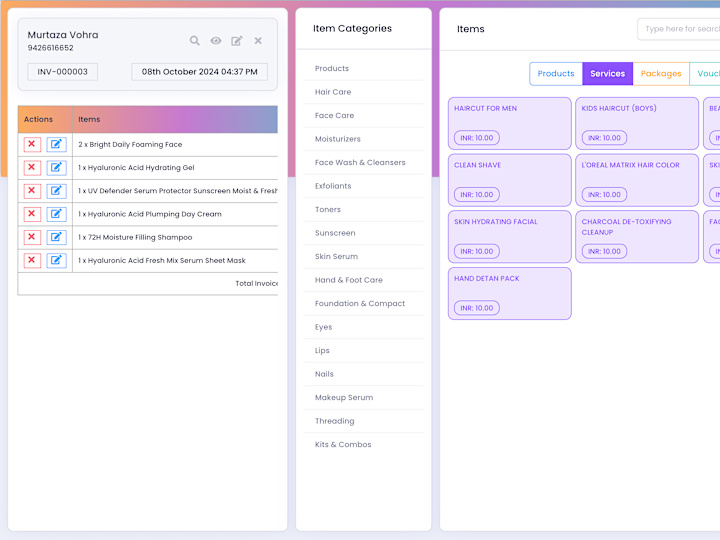Add Skin Hydrating Facial service
This screenshot has width=720, height=540.
point(510,236)
